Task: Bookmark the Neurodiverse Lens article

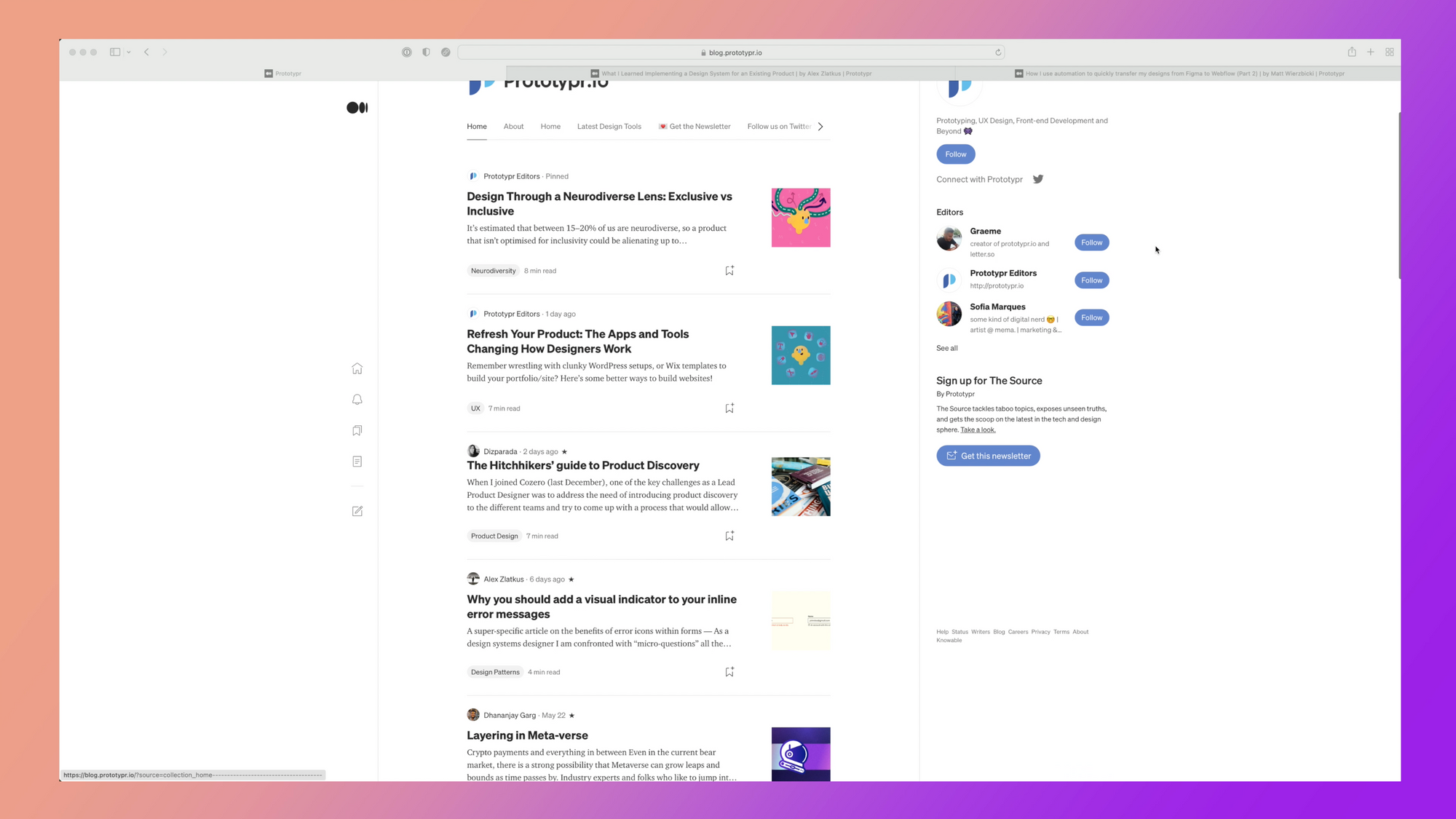Action: coord(729,271)
